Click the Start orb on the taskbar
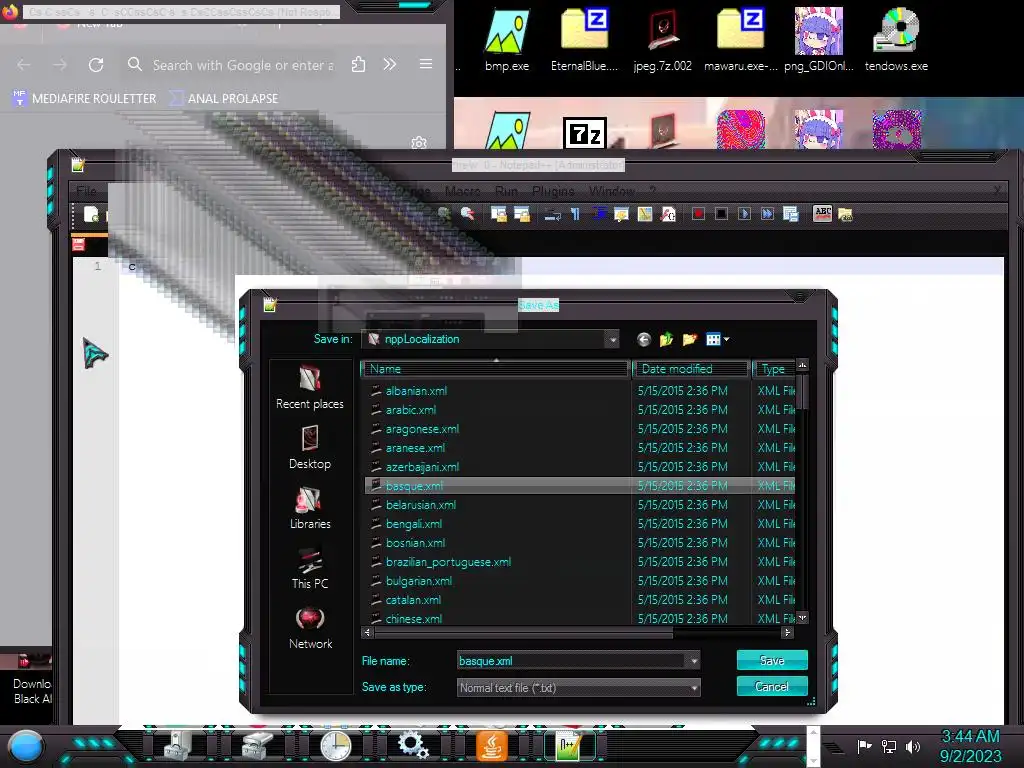Image resolution: width=1024 pixels, height=768 pixels. pyautogui.click(x=26, y=746)
